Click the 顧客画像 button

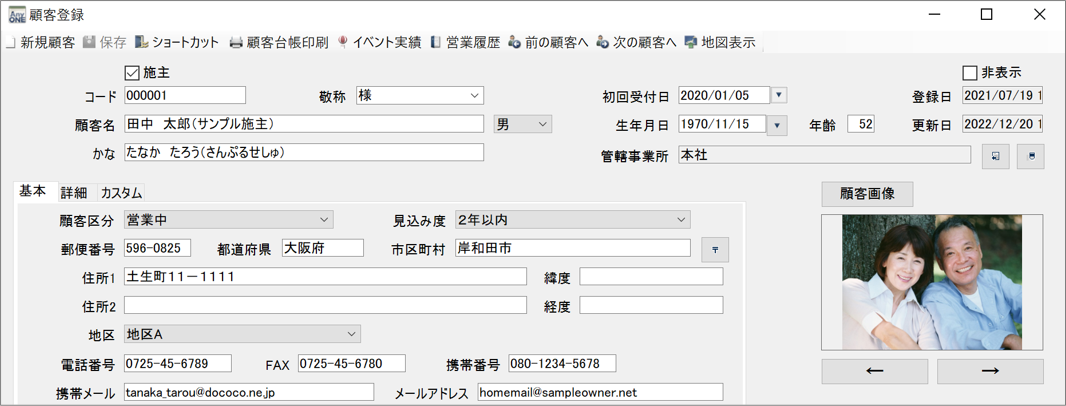click(867, 194)
